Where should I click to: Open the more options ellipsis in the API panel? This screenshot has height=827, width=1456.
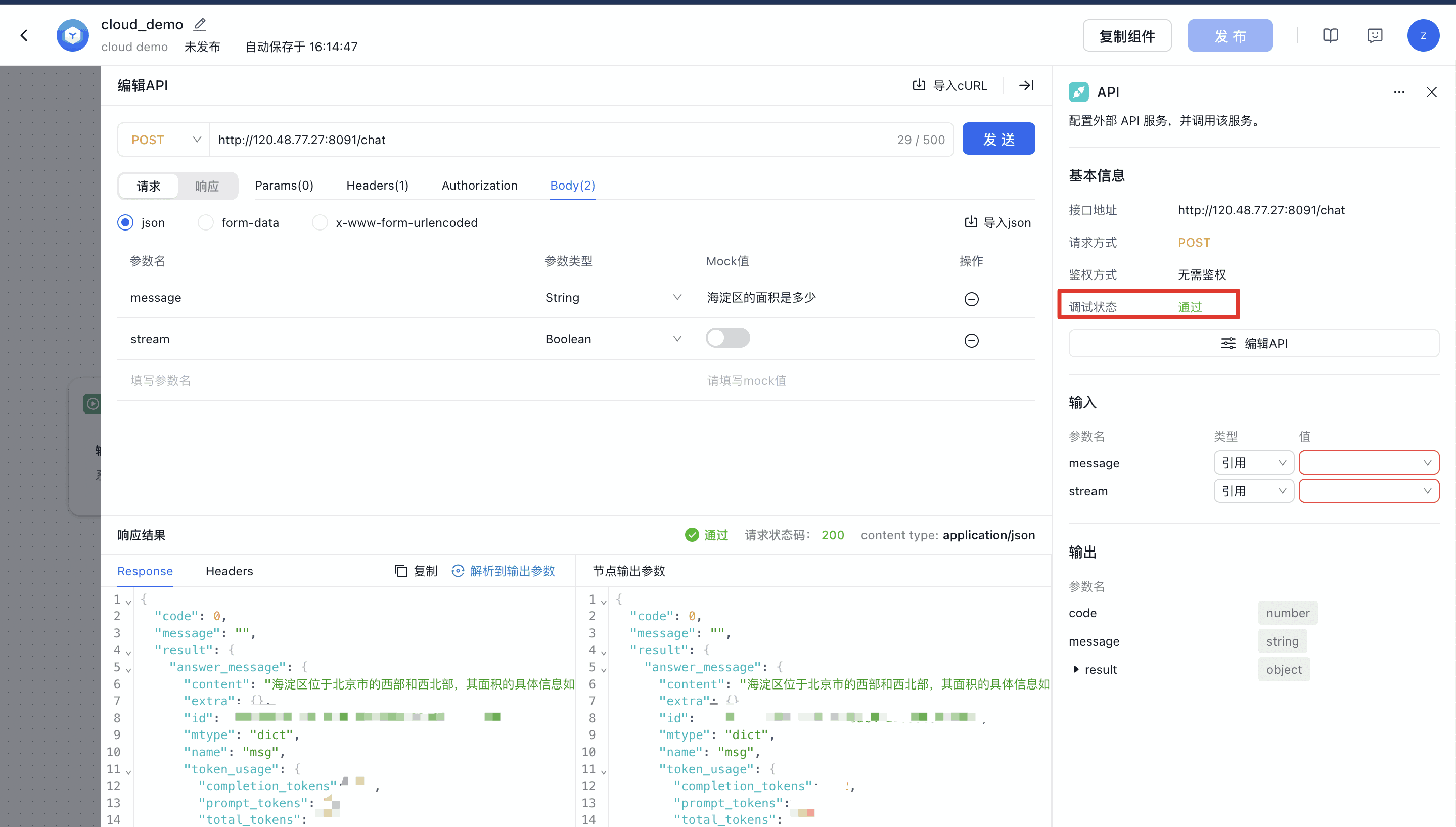(x=1399, y=92)
